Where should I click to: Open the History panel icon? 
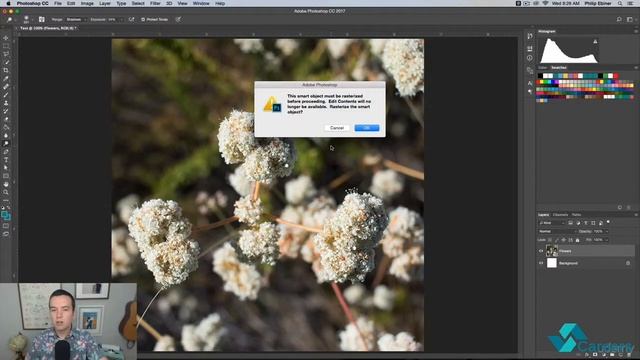pyautogui.click(x=530, y=36)
